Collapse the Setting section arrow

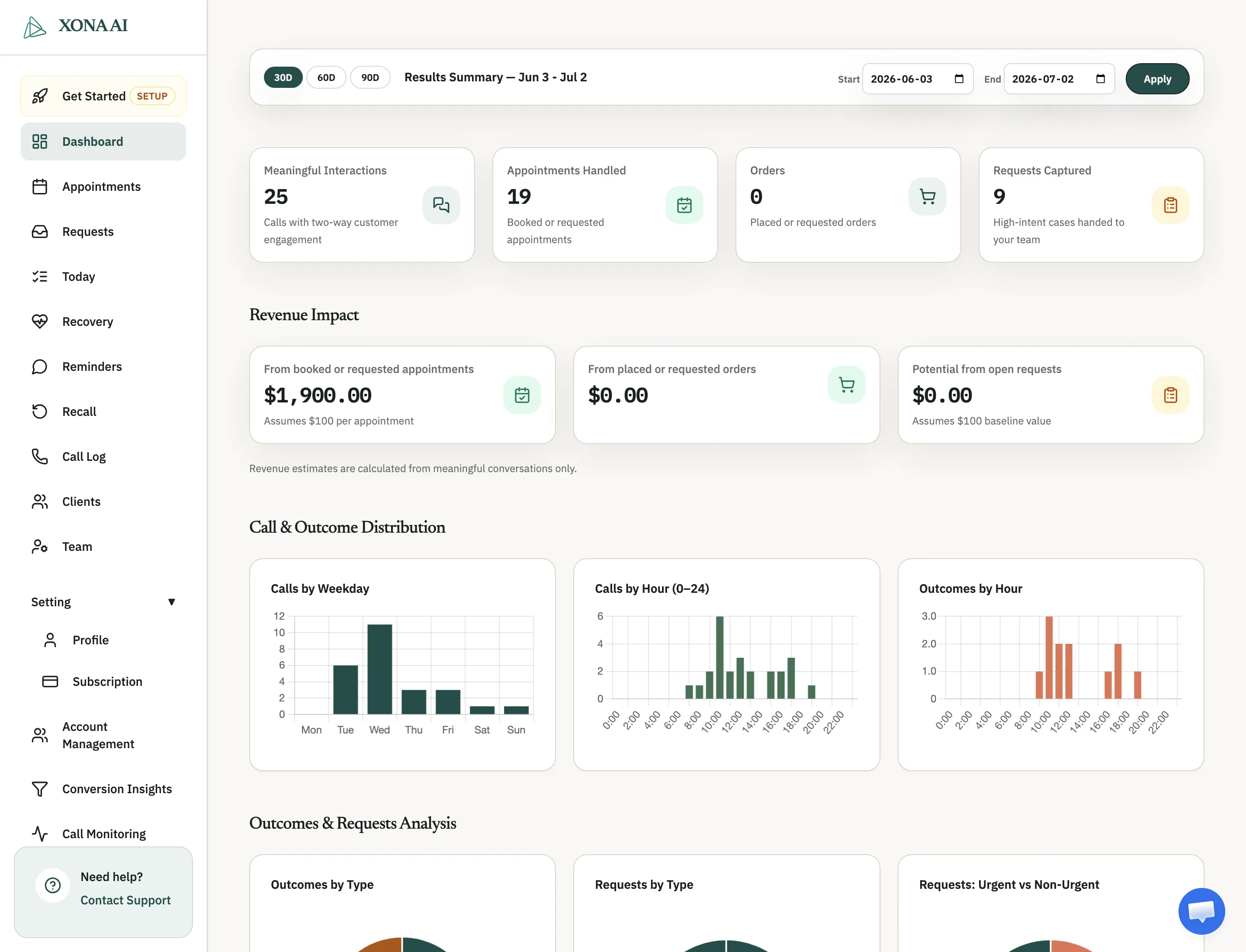tap(171, 602)
